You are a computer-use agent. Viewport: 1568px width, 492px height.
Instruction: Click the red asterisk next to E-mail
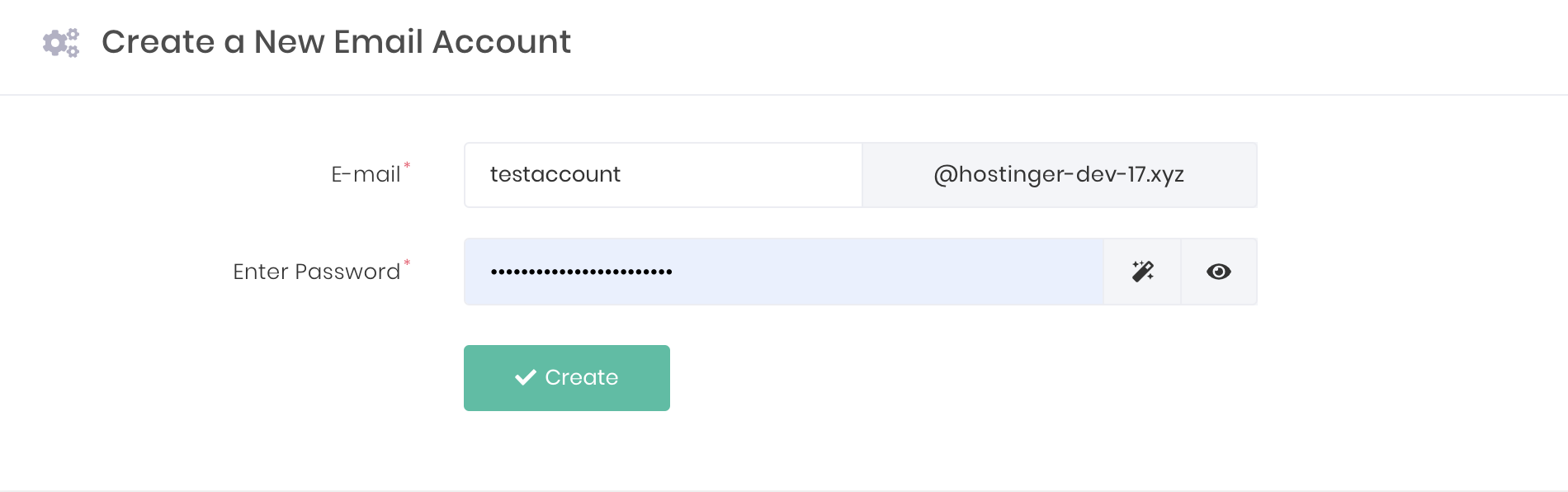pyautogui.click(x=407, y=166)
